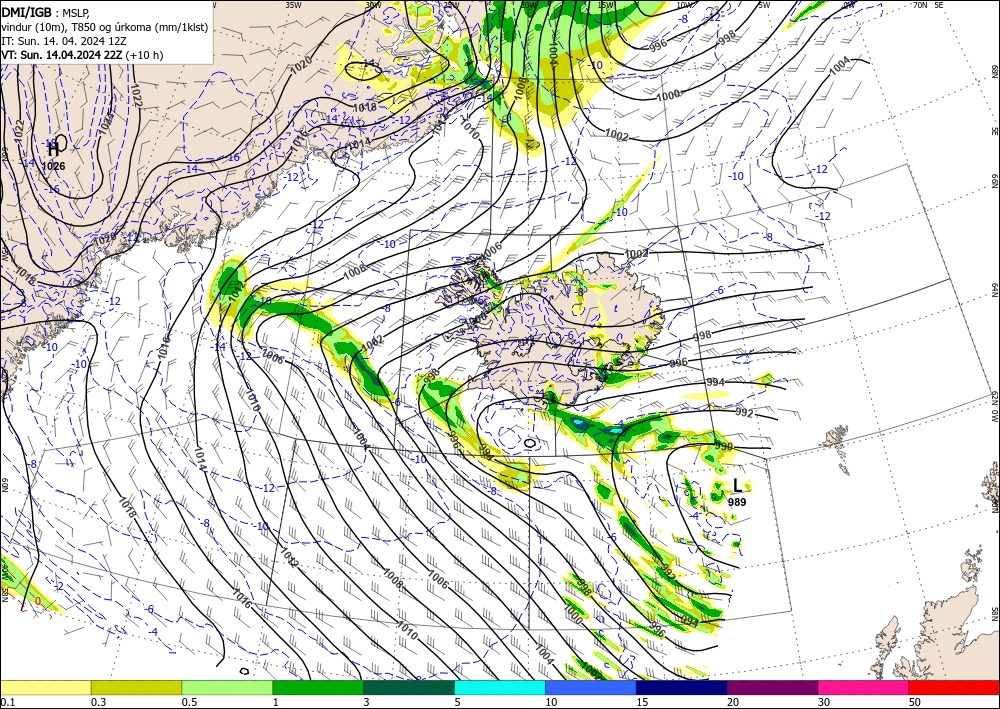Click the '1024' isobar label over Greenland
This screenshot has width=1000, height=709.
(x=105, y=123)
